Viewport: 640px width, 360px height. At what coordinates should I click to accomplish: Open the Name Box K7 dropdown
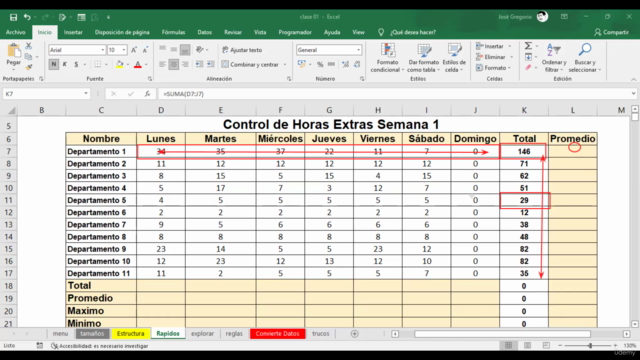coord(86,93)
